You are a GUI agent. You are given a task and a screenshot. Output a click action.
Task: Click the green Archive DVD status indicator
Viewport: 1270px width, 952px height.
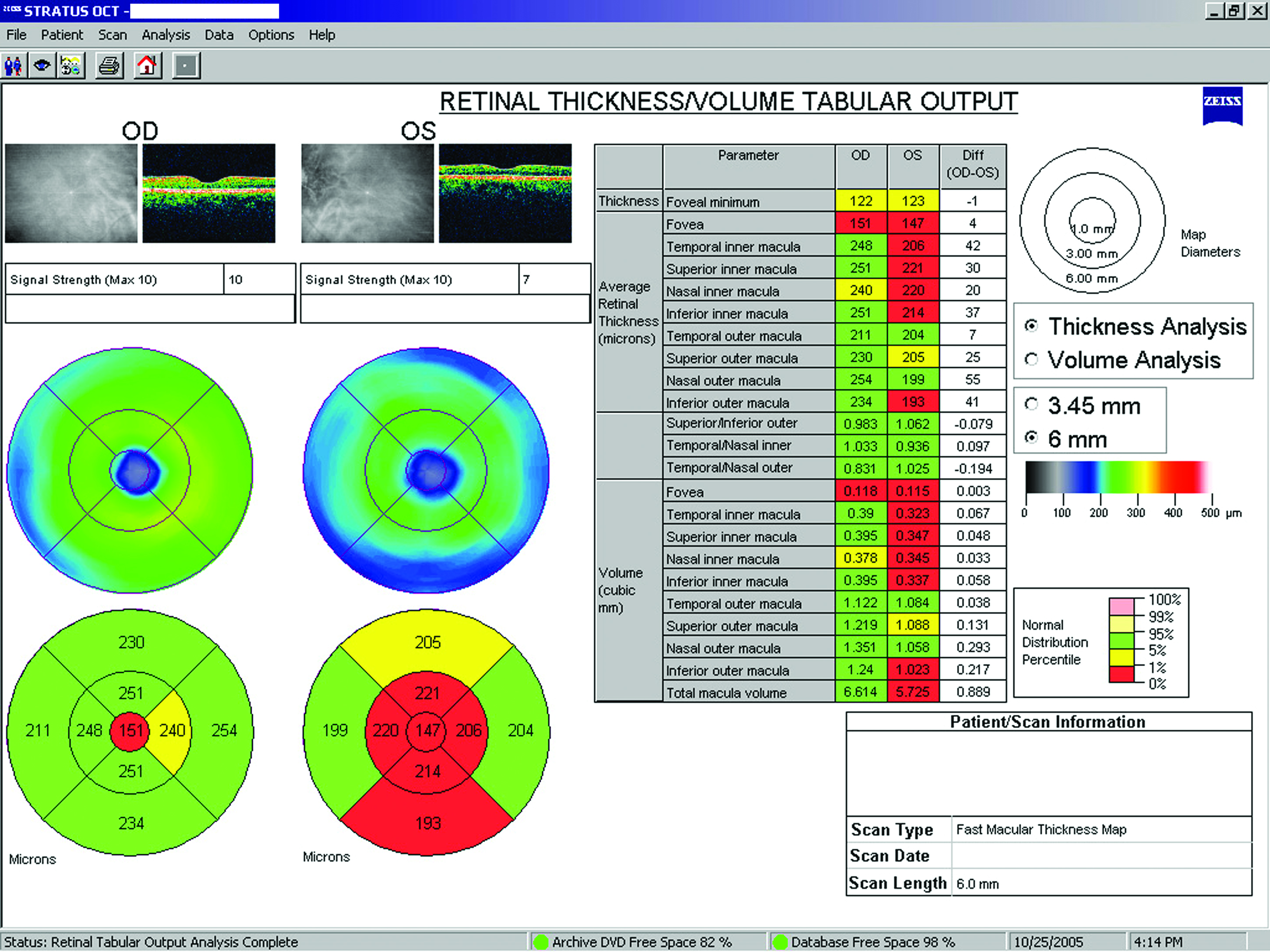(x=540, y=941)
